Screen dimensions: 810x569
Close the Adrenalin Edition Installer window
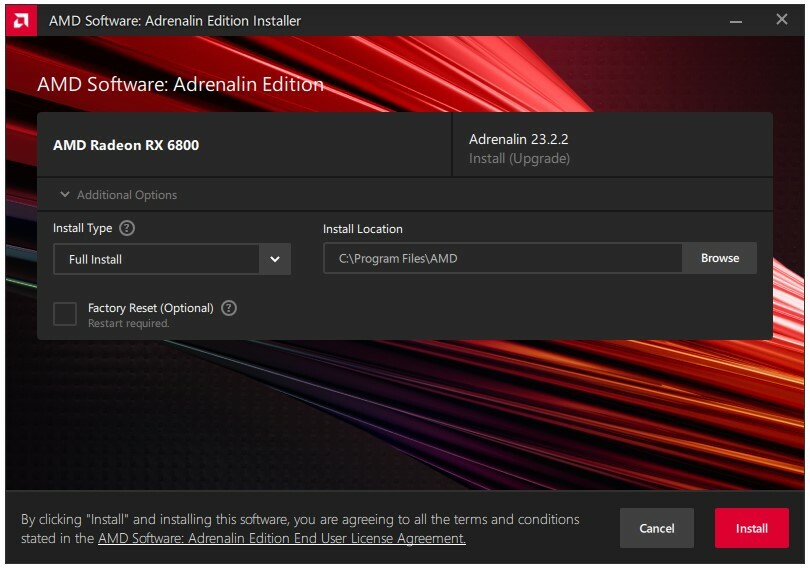point(782,20)
